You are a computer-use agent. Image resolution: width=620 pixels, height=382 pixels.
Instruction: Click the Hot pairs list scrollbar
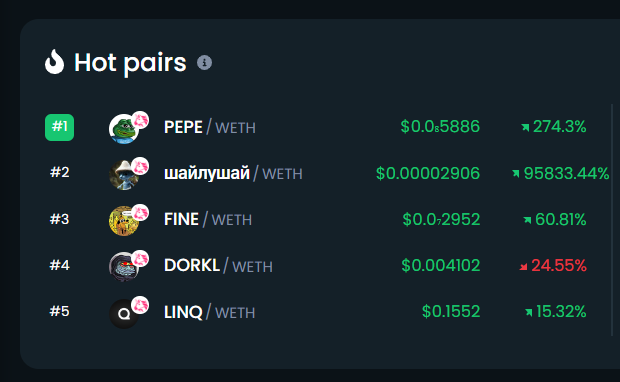tap(612, 220)
